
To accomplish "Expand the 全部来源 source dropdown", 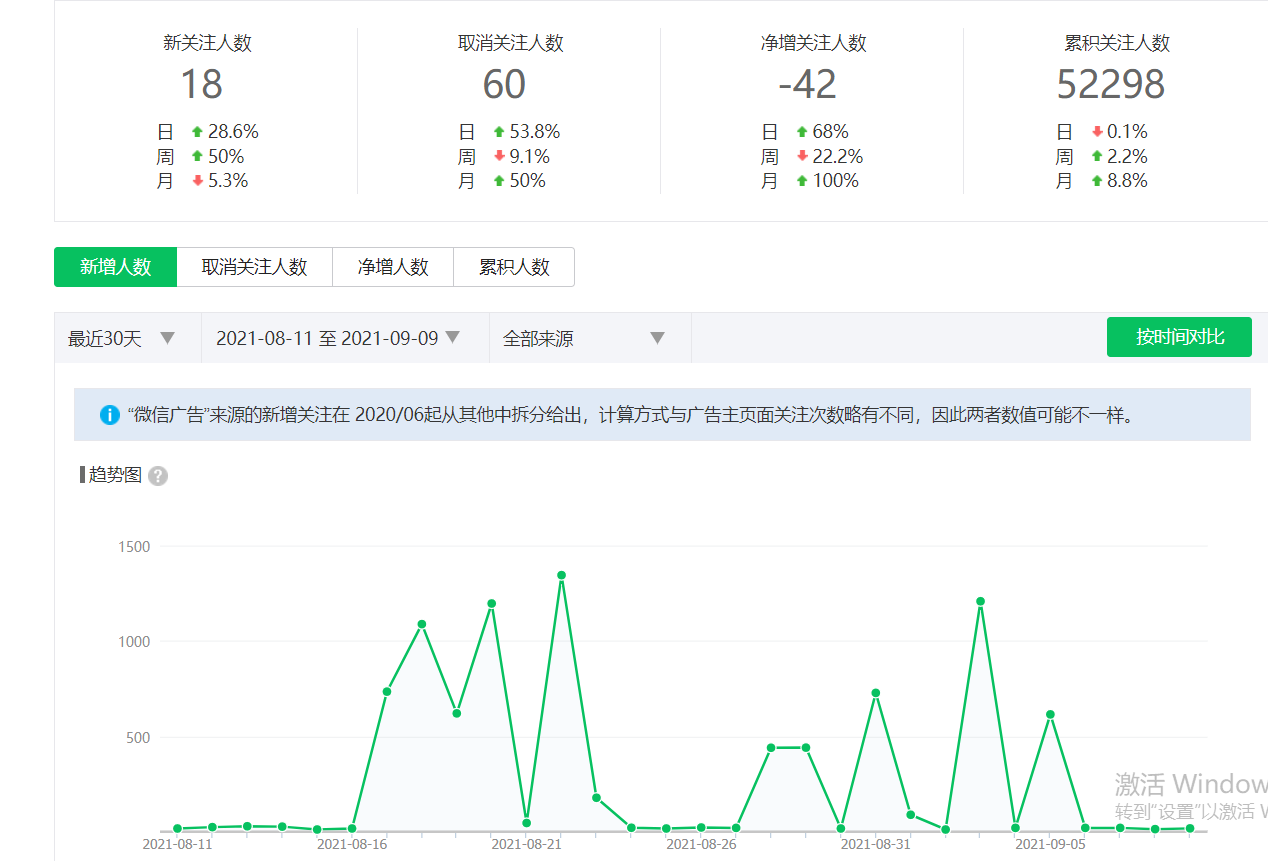I will (x=584, y=338).
